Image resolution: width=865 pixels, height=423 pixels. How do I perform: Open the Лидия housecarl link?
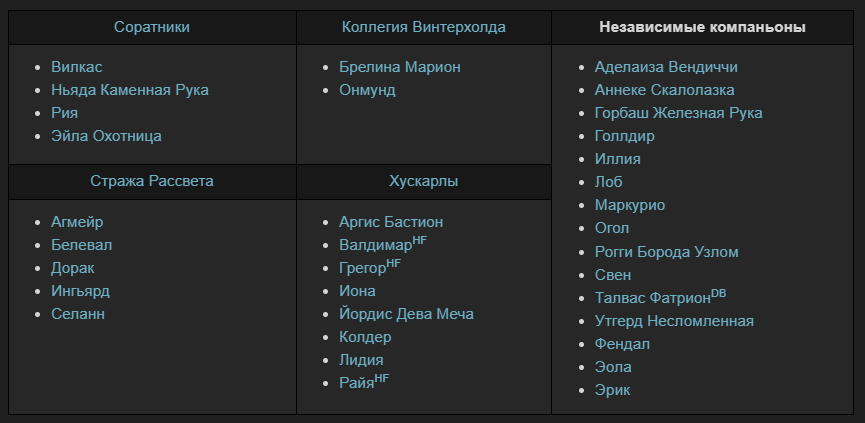tap(361, 360)
